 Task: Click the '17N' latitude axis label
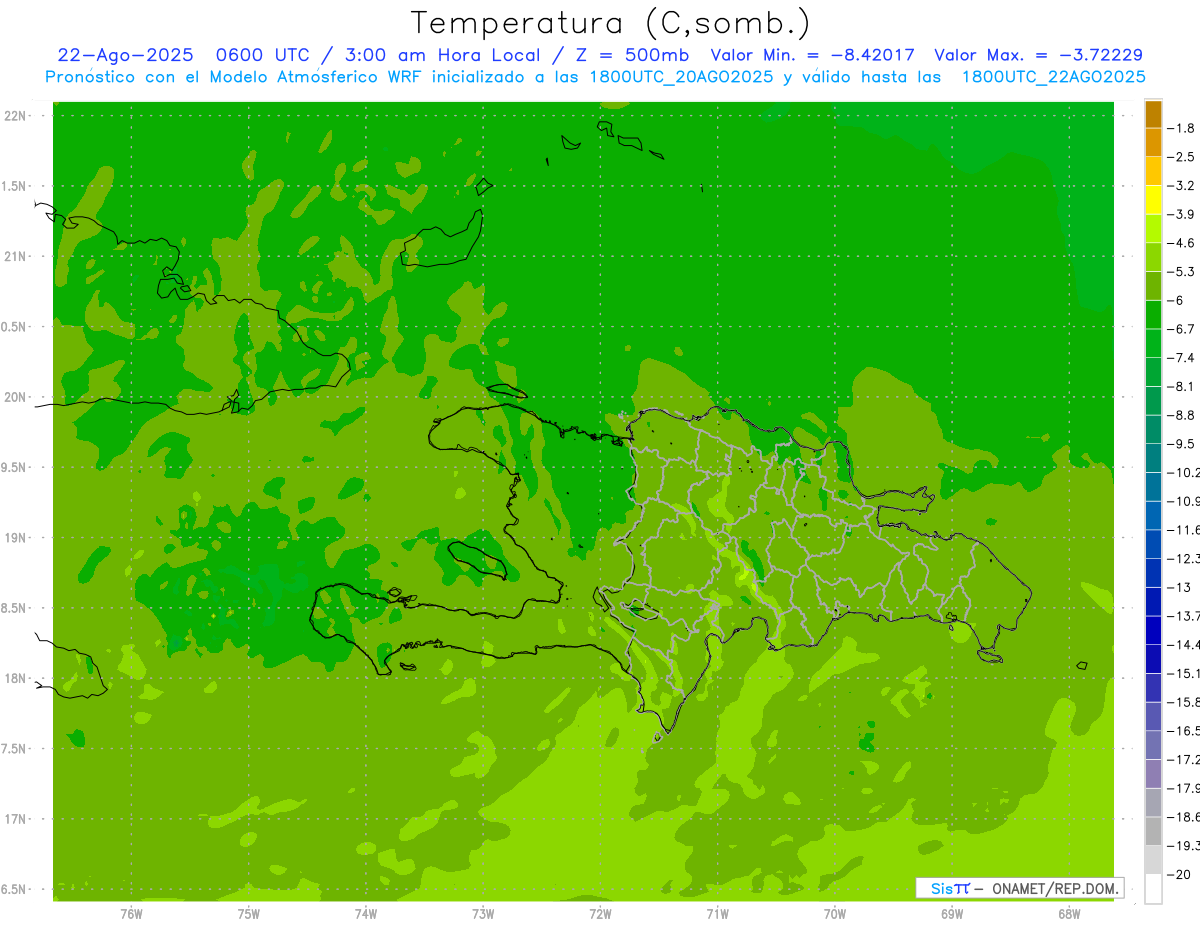coord(15,819)
